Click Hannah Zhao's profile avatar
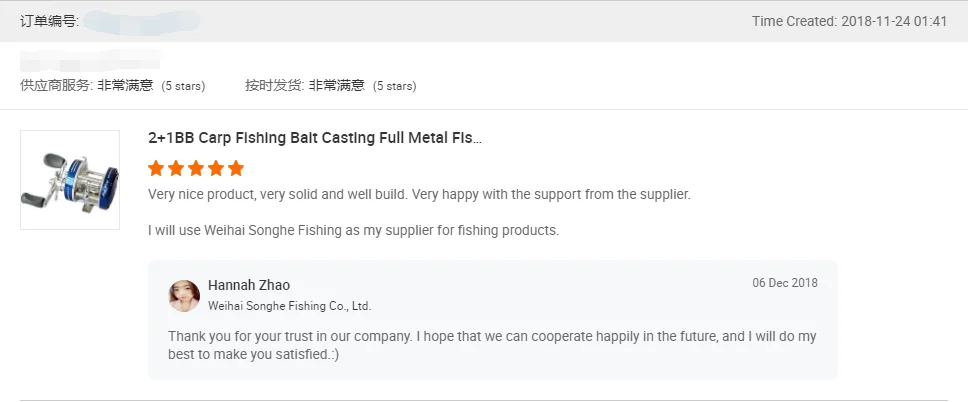This screenshot has width=968, height=402. [x=184, y=295]
